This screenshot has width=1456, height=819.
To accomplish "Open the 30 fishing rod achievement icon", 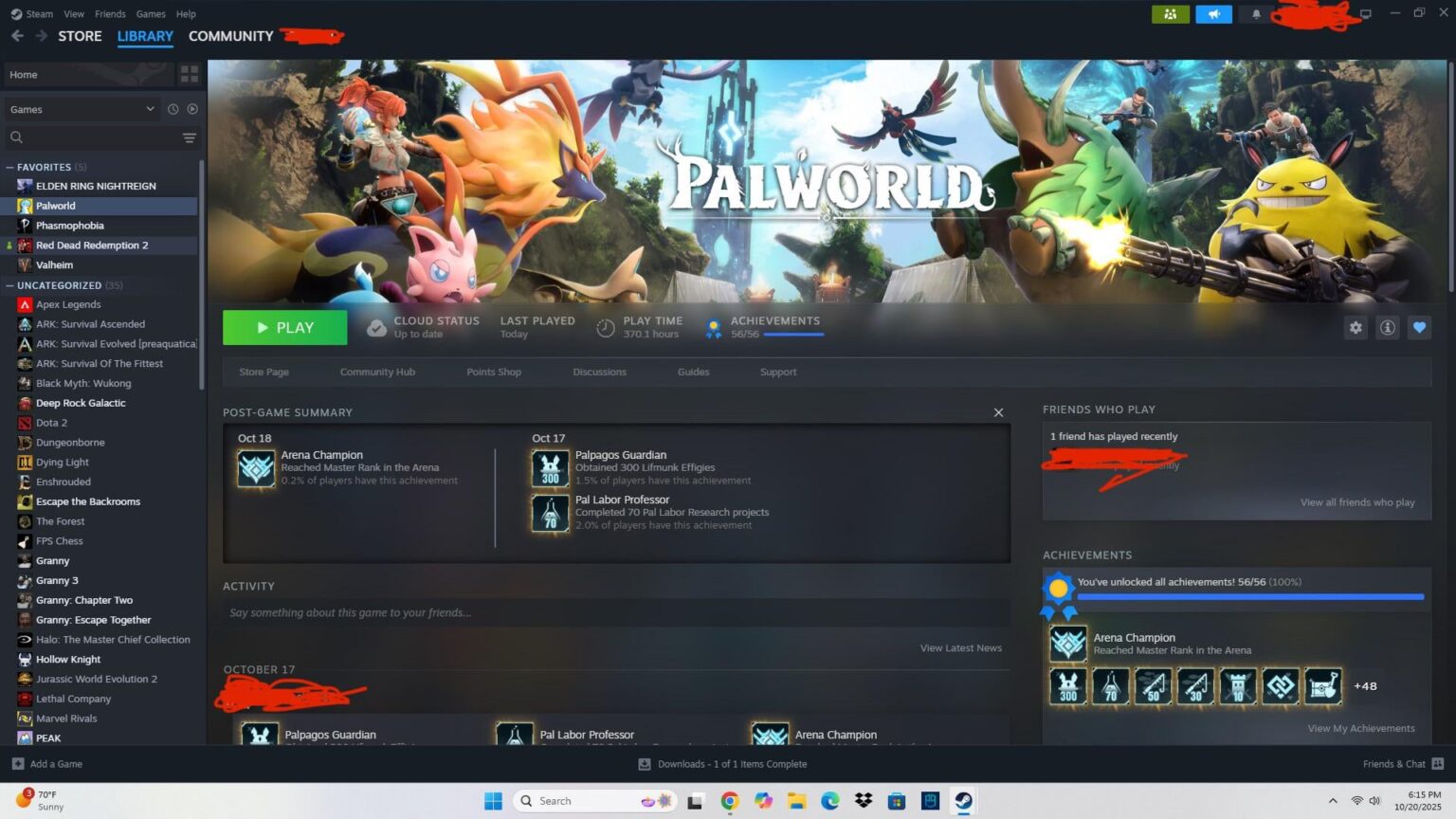I will click(x=1195, y=686).
